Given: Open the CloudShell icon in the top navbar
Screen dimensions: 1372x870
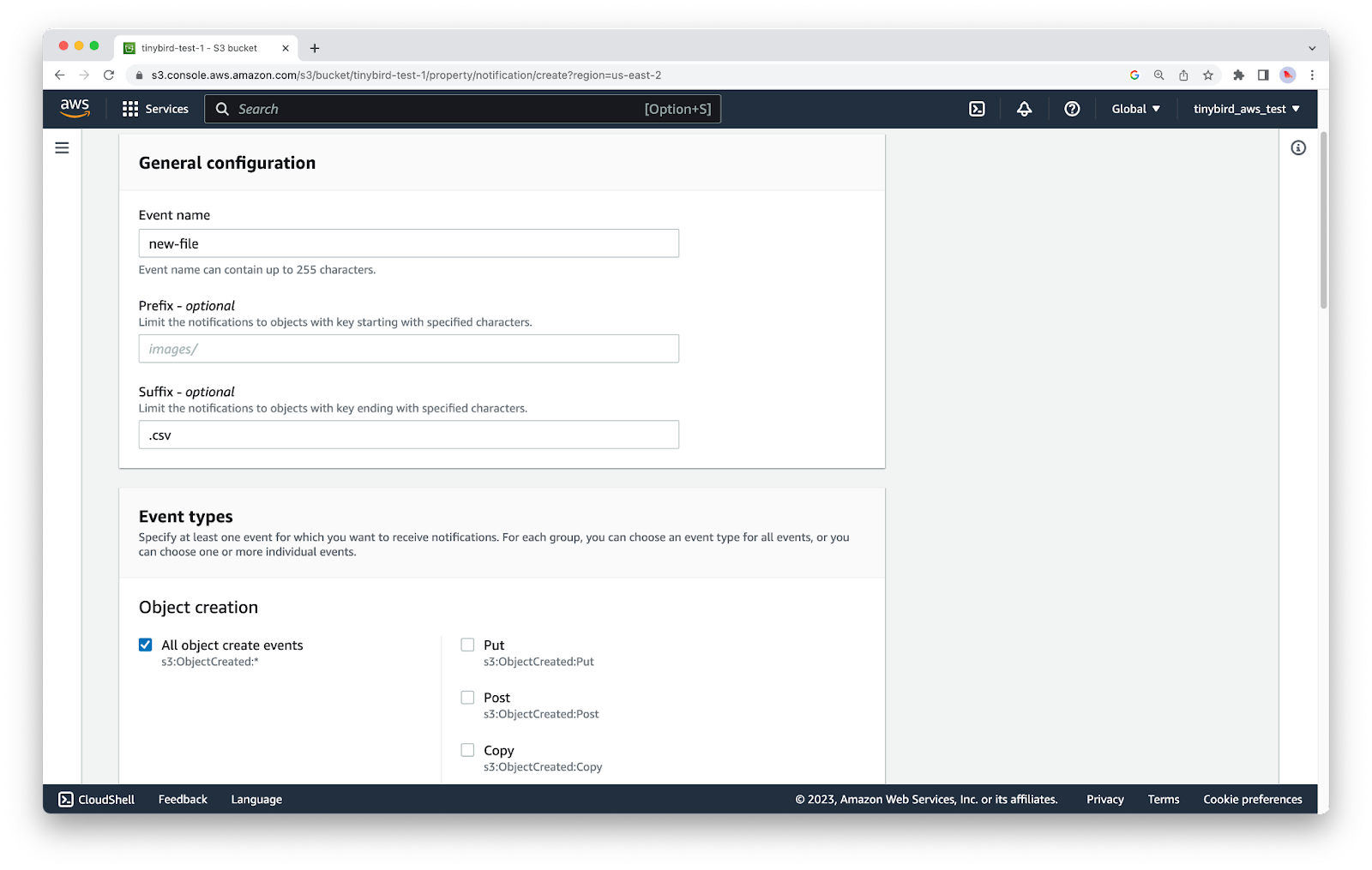Looking at the screenshot, I should click(x=977, y=109).
